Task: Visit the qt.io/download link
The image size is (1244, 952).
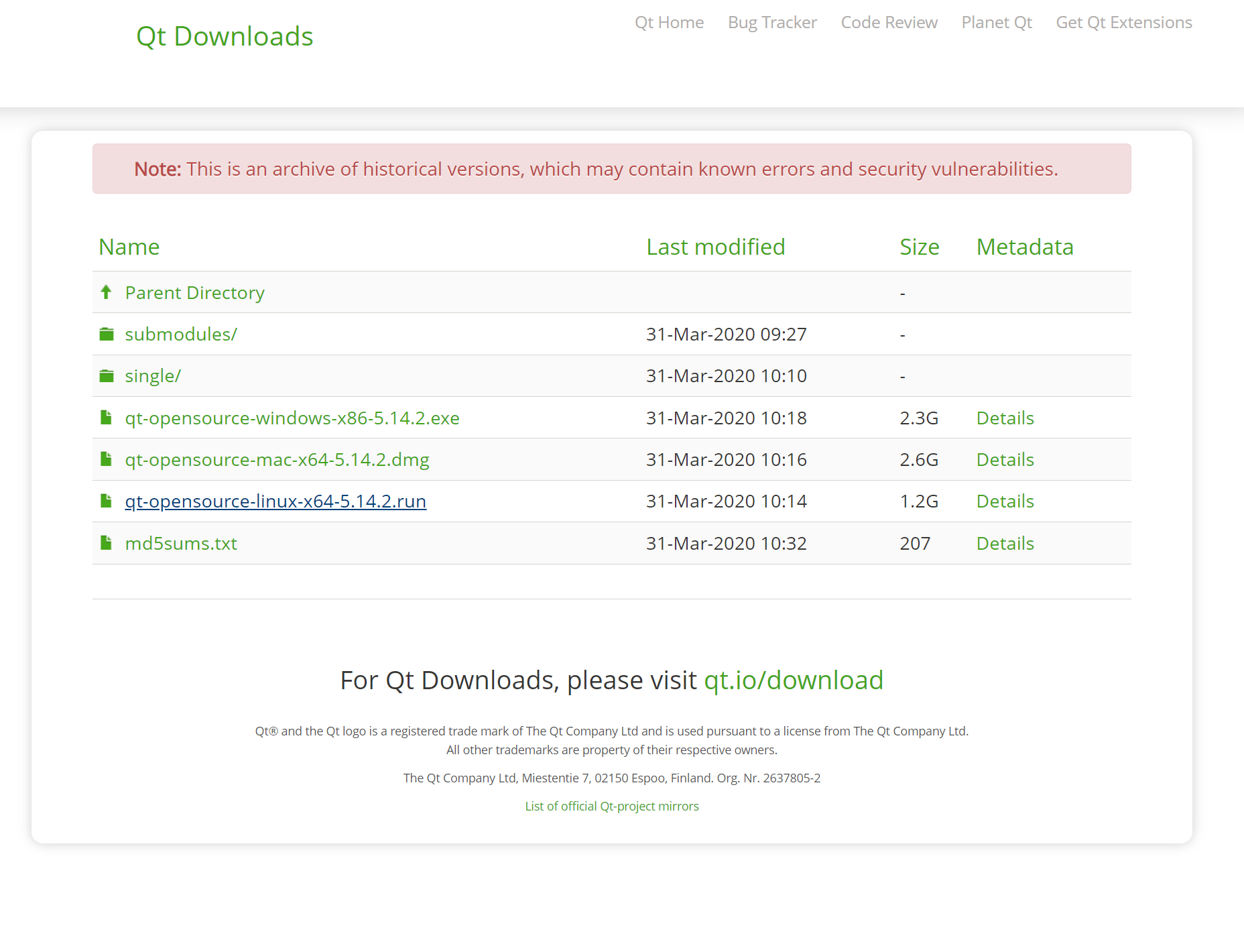Action: (794, 680)
